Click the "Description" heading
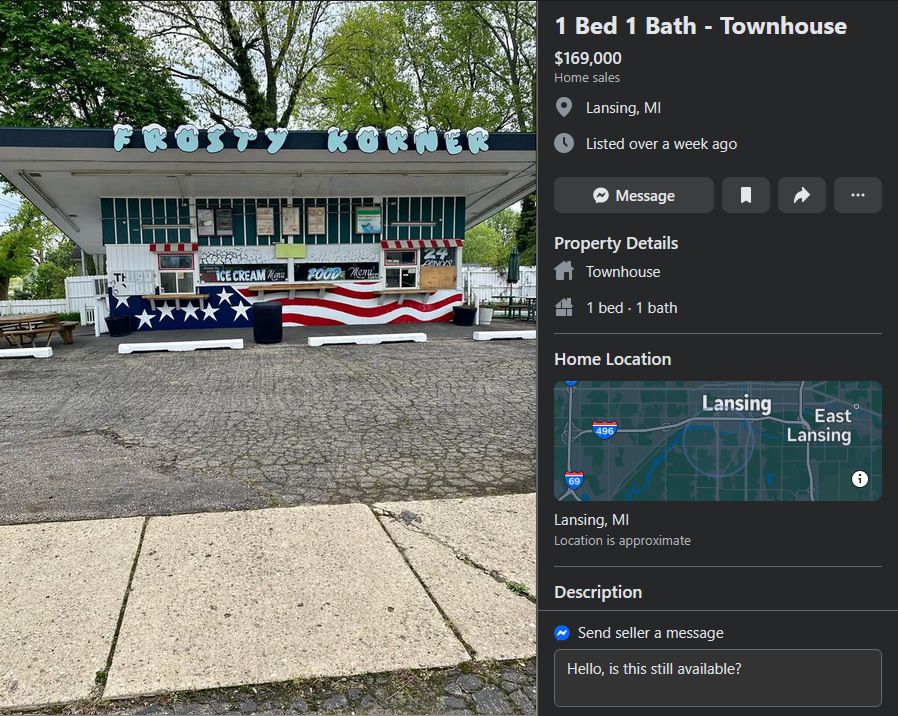 (x=598, y=592)
